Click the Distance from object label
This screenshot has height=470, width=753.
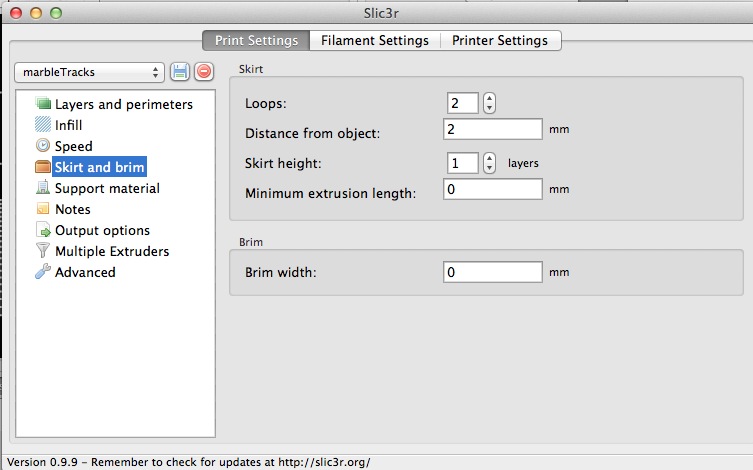click(312, 133)
